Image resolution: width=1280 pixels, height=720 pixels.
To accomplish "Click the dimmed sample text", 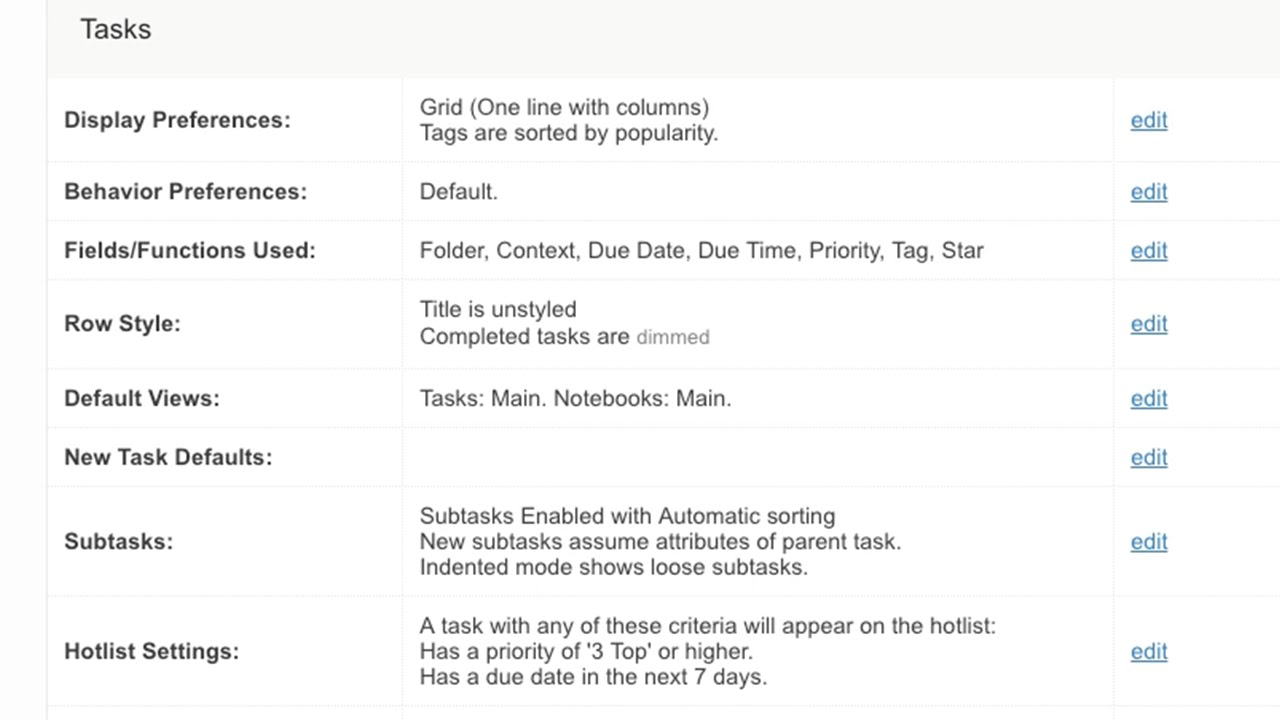I will tap(673, 338).
